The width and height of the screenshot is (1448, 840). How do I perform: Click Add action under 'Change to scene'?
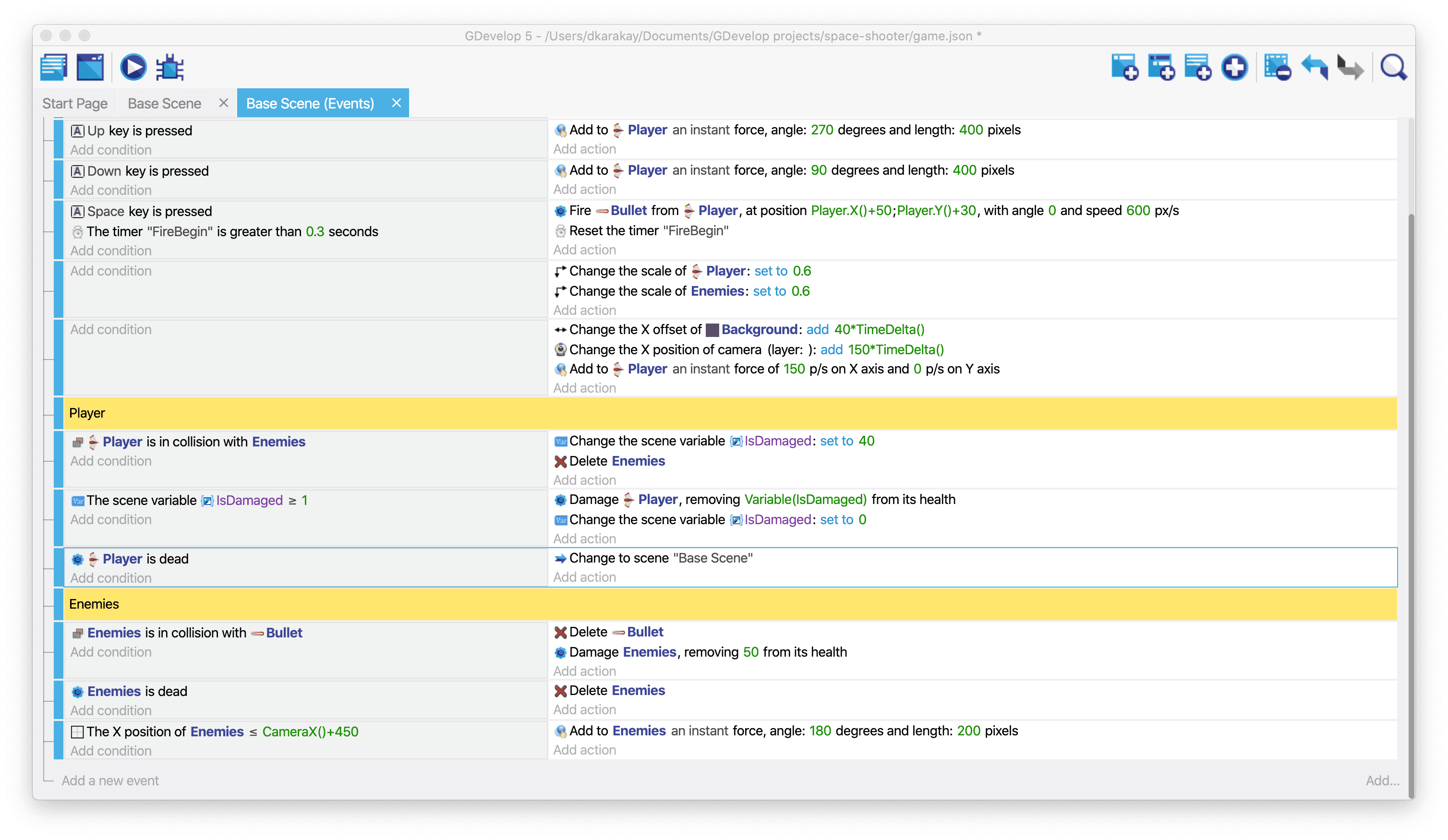(x=584, y=577)
